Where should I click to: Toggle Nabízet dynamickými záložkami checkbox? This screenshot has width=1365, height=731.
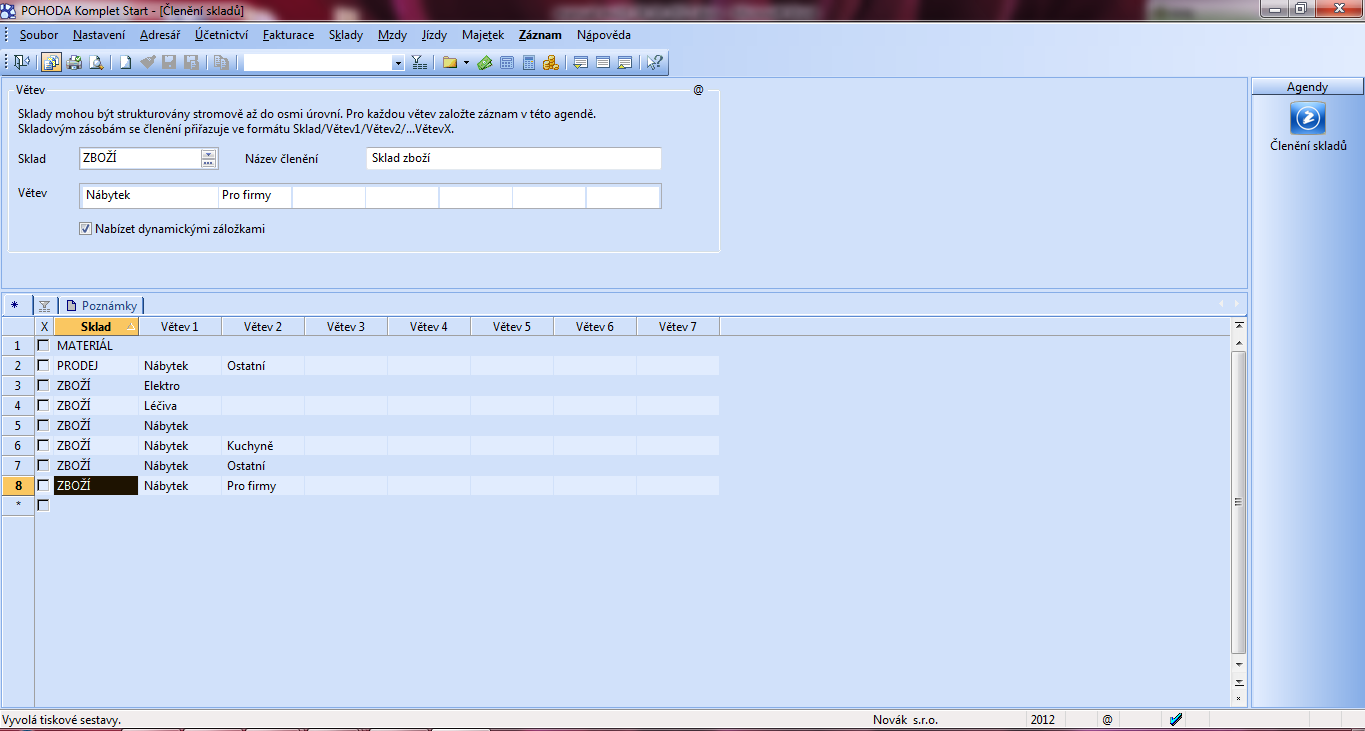click(x=85, y=229)
